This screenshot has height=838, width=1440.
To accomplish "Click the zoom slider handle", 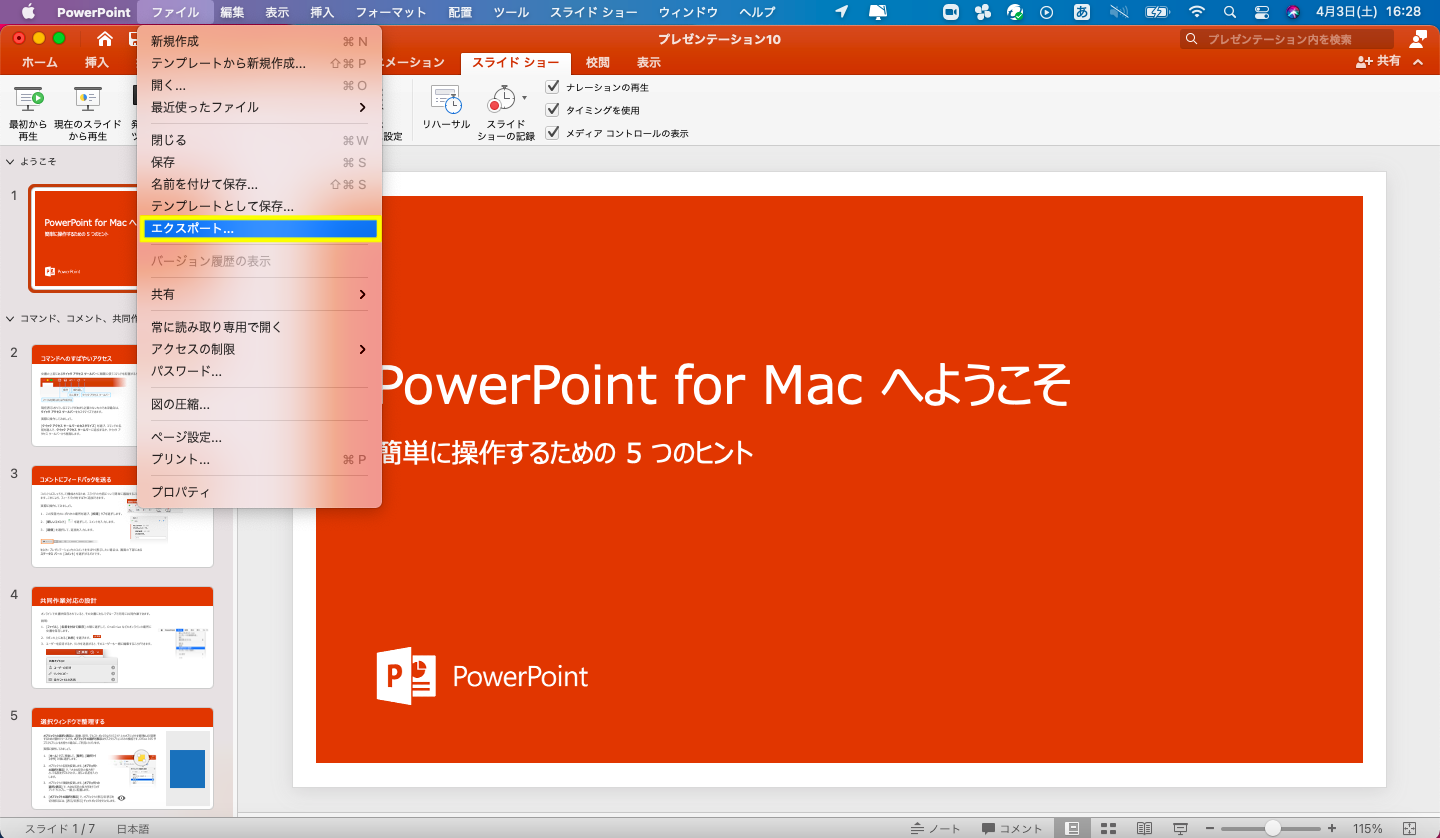I will click(x=1272, y=829).
